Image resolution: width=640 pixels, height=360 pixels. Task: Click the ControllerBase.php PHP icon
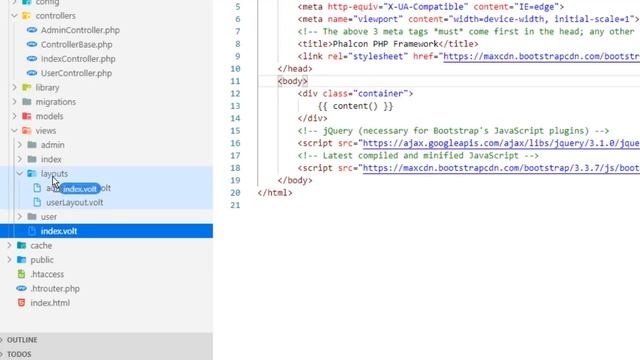point(32,44)
